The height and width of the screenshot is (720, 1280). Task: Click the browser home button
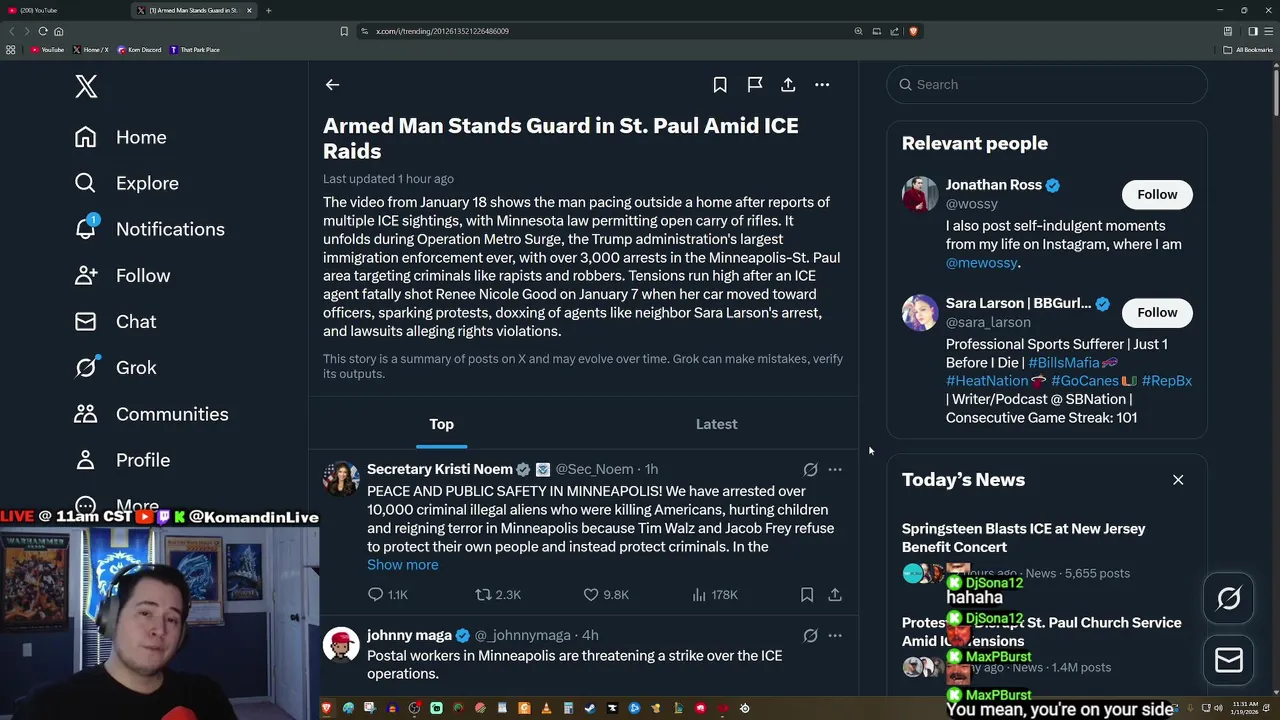tap(58, 31)
